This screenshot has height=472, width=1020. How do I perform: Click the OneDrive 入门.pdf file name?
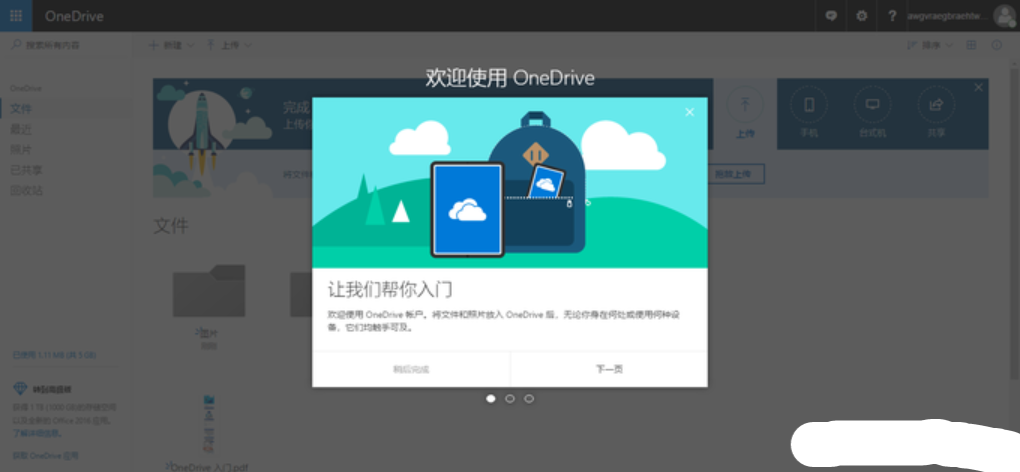point(208,466)
